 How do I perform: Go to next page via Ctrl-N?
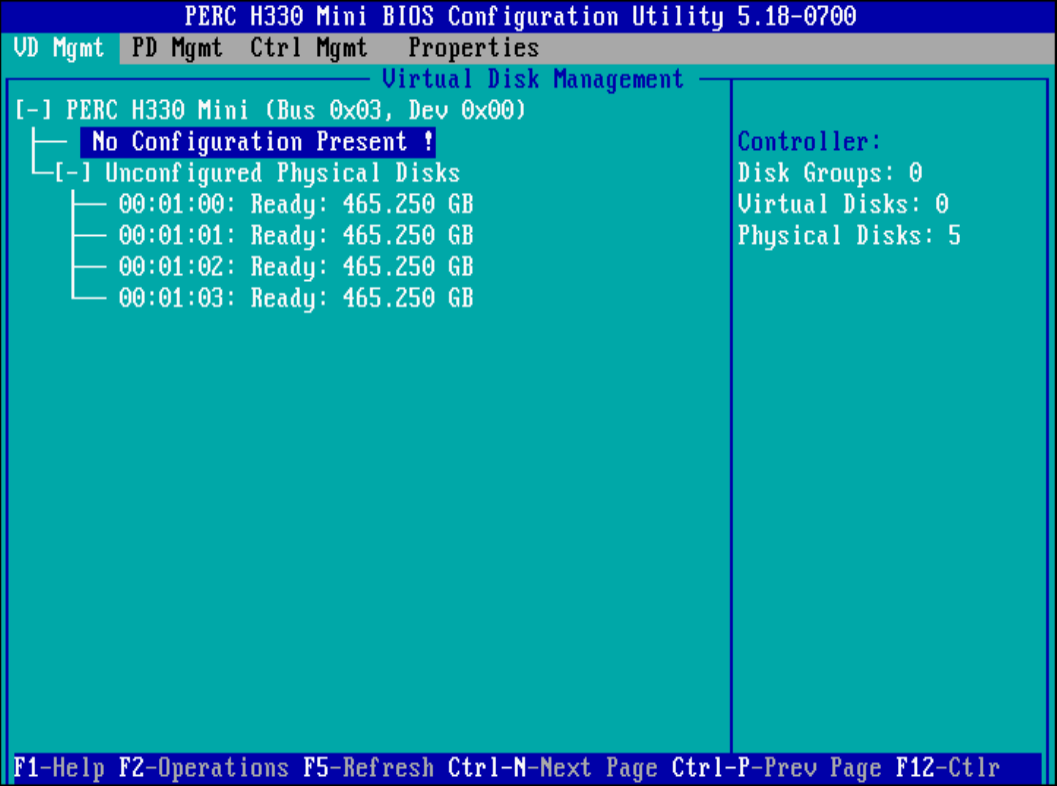[x=552, y=768]
